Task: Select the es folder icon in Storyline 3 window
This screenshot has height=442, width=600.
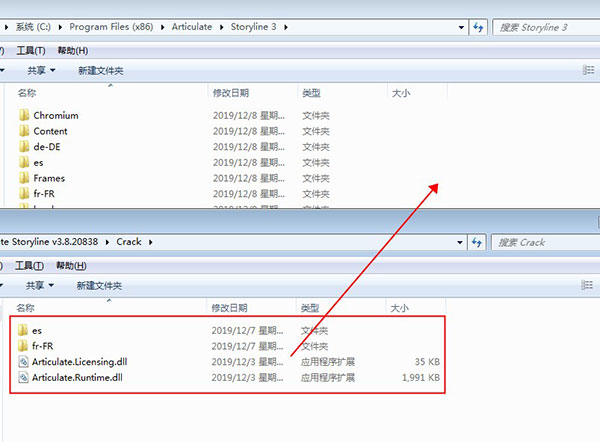Action: point(24,162)
